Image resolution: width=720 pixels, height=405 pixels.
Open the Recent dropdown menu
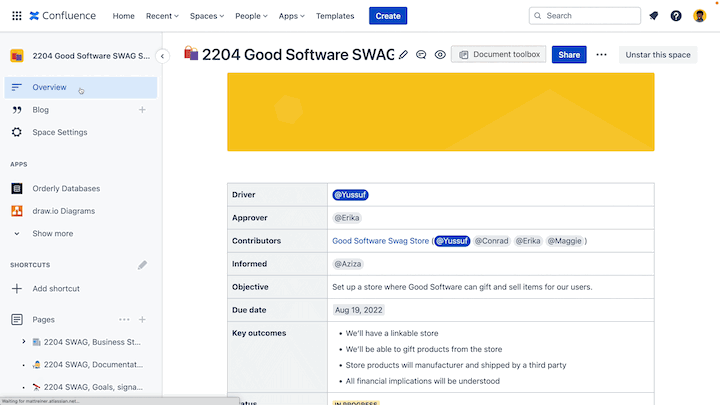(x=162, y=16)
